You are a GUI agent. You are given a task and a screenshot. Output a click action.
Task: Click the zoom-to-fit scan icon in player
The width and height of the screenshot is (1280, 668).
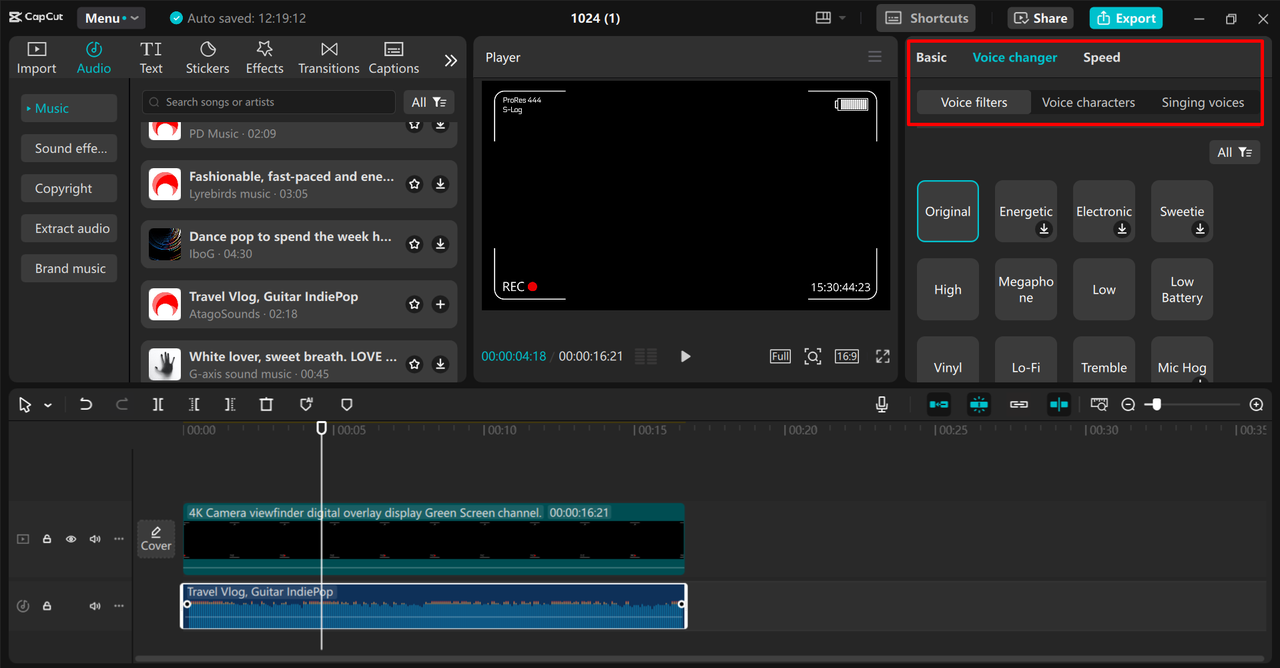813,356
